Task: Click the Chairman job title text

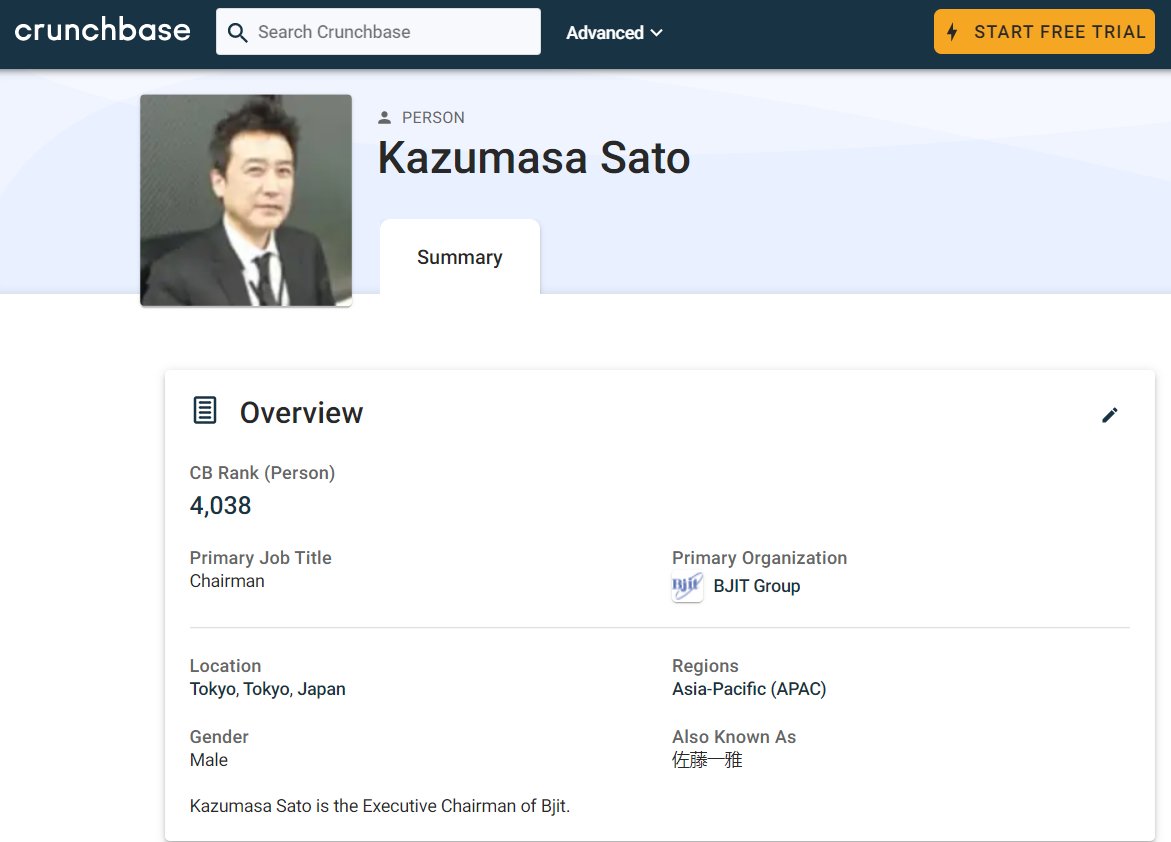Action: (227, 581)
